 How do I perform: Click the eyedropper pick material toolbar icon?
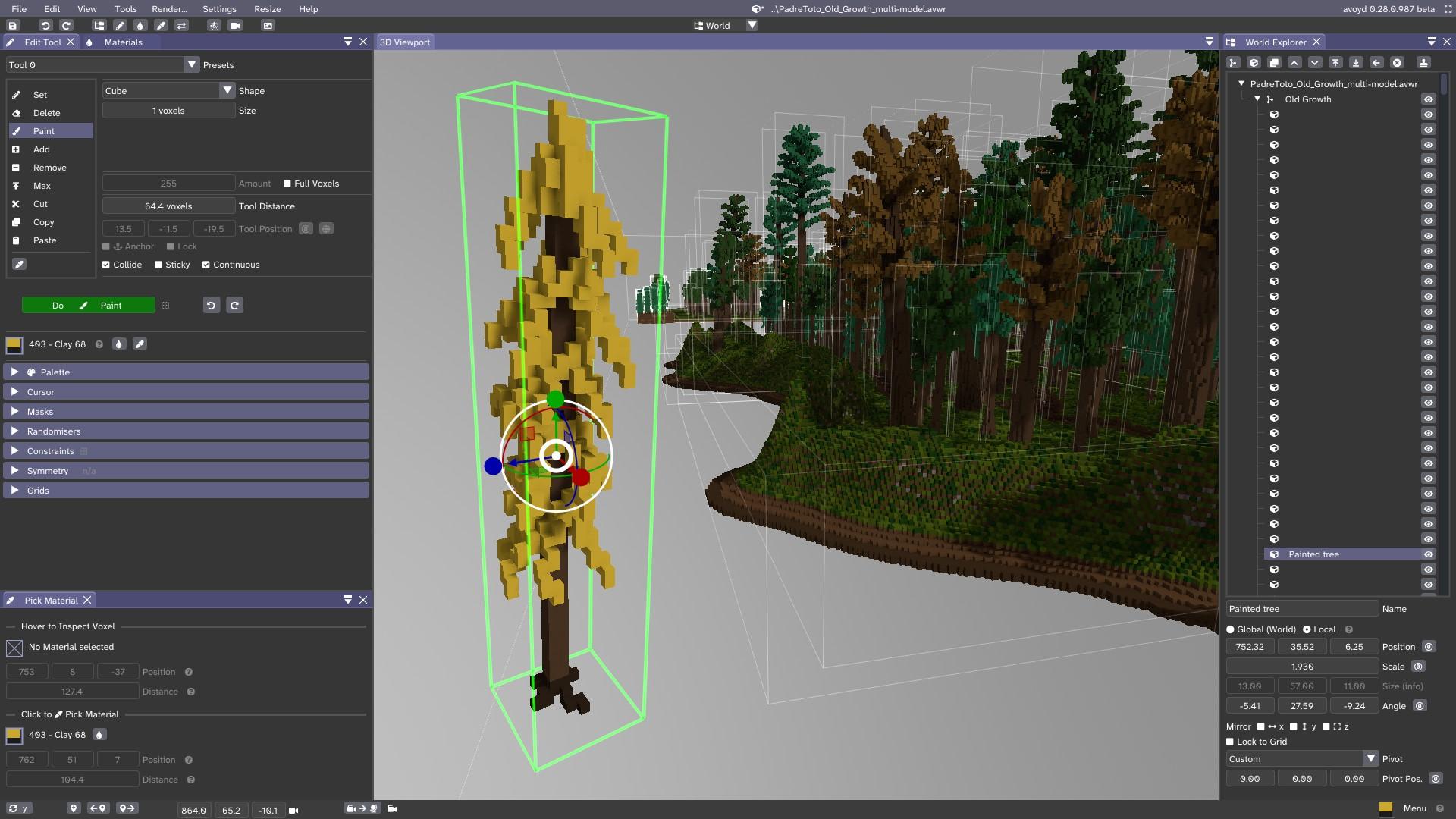pos(161,25)
